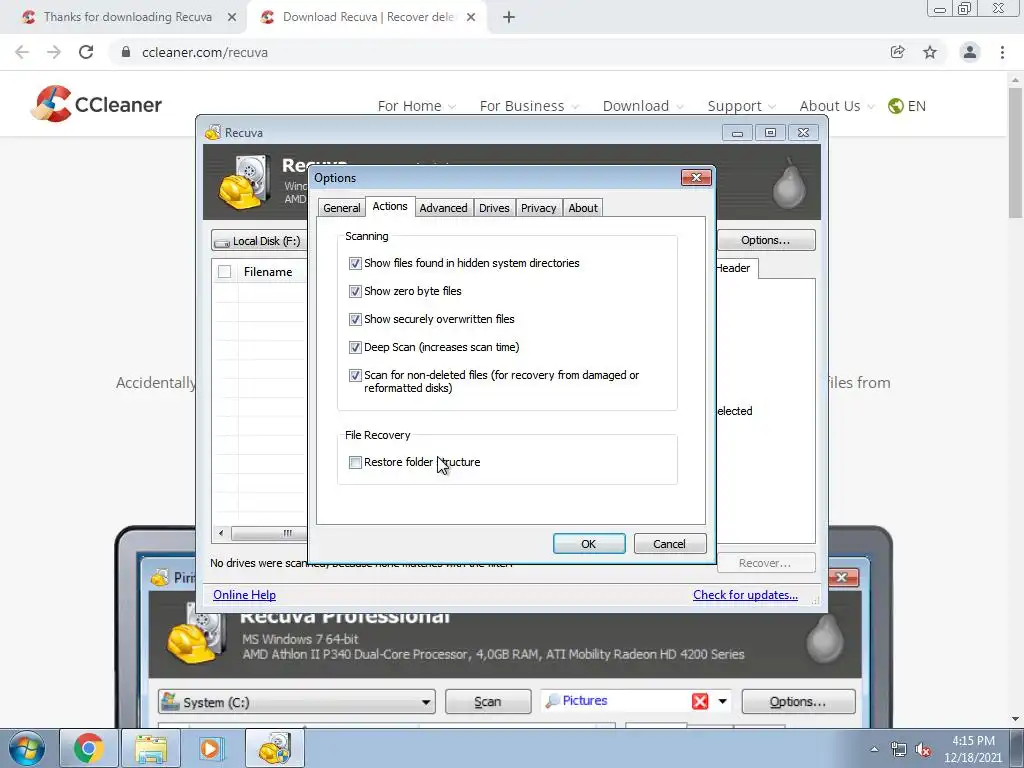Cancel the Options dialog
The height and width of the screenshot is (768, 1024).
pyautogui.click(x=669, y=544)
